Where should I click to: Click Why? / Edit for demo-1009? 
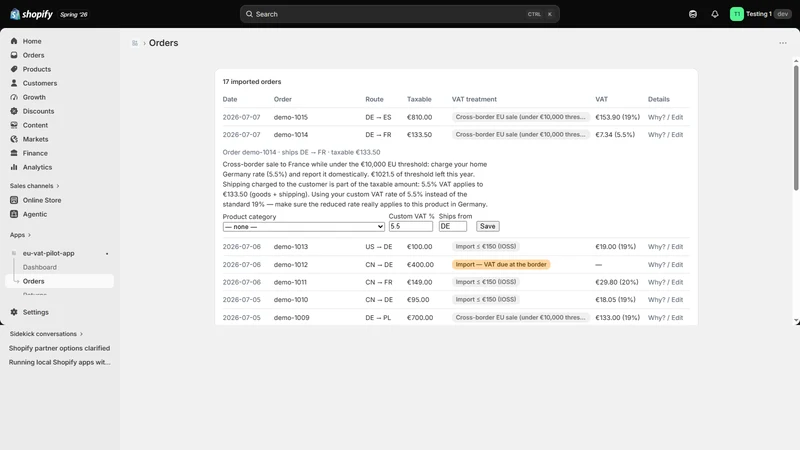coord(665,317)
